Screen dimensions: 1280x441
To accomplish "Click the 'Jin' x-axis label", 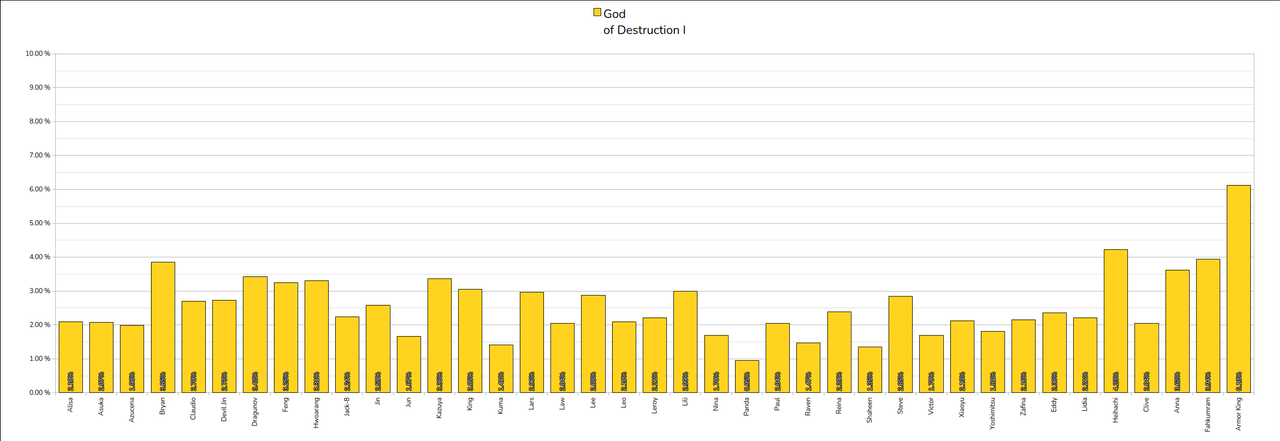I will coord(378,401).
